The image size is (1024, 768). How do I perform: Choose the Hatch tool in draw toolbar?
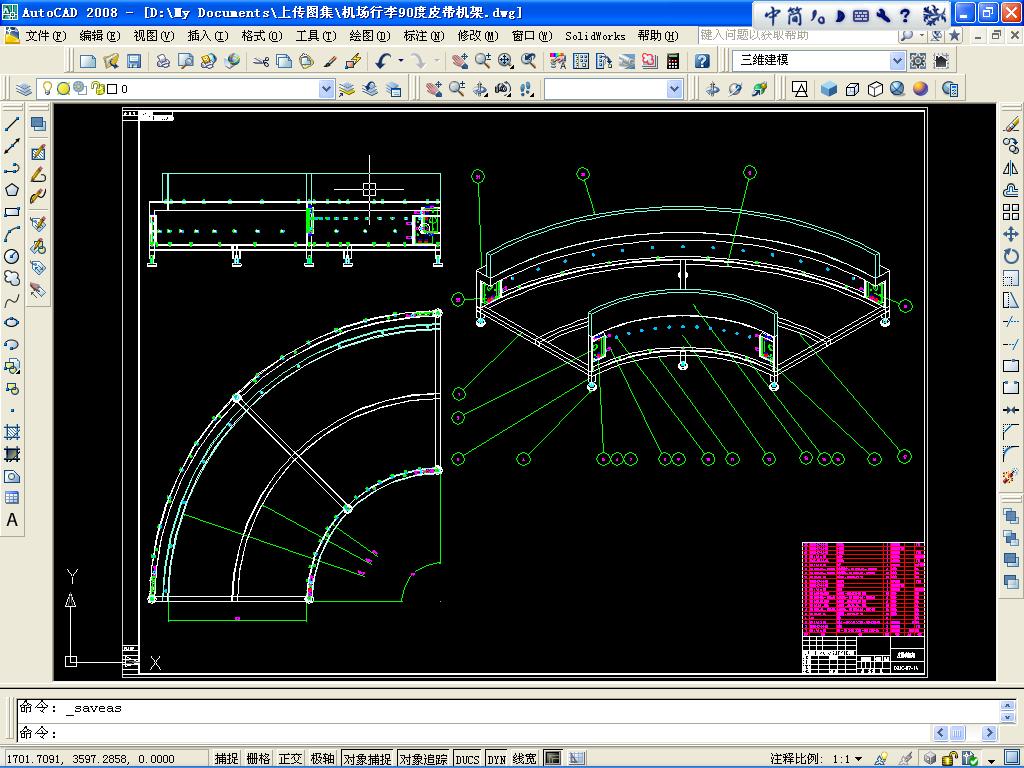point(12,432)
